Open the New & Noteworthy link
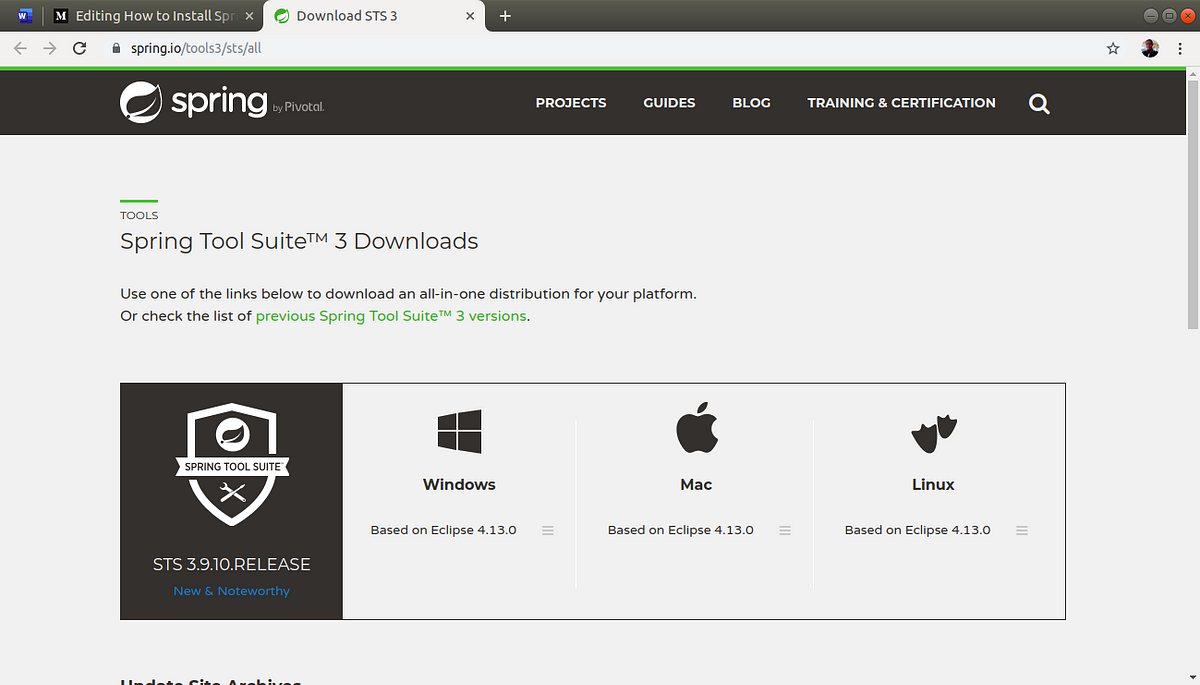The image size is (1200, 685). pyautogui.click(x=231, y=591)
